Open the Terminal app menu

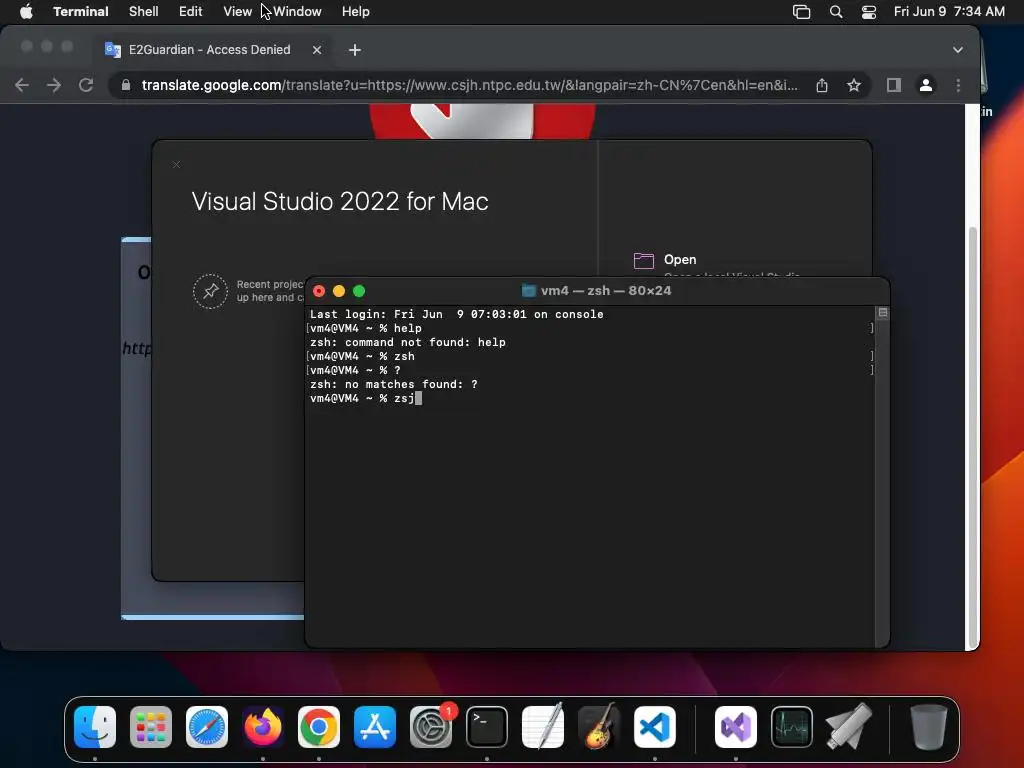[x=80, y=11]
